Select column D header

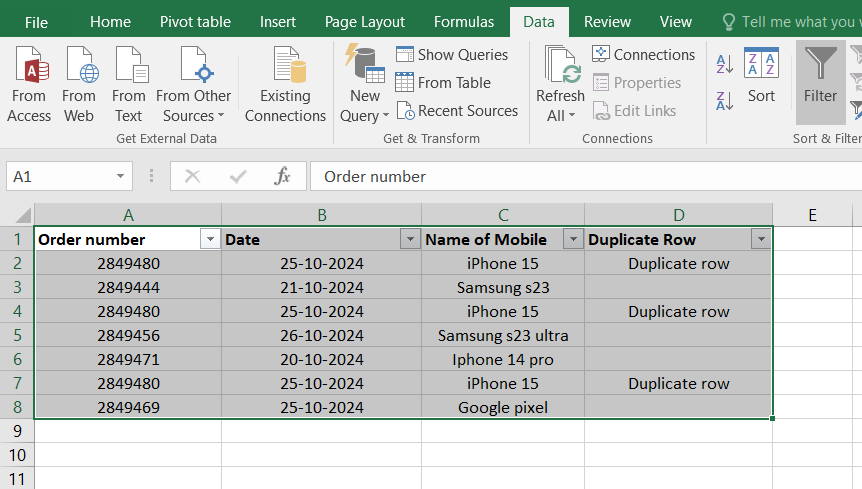[679, 215]
